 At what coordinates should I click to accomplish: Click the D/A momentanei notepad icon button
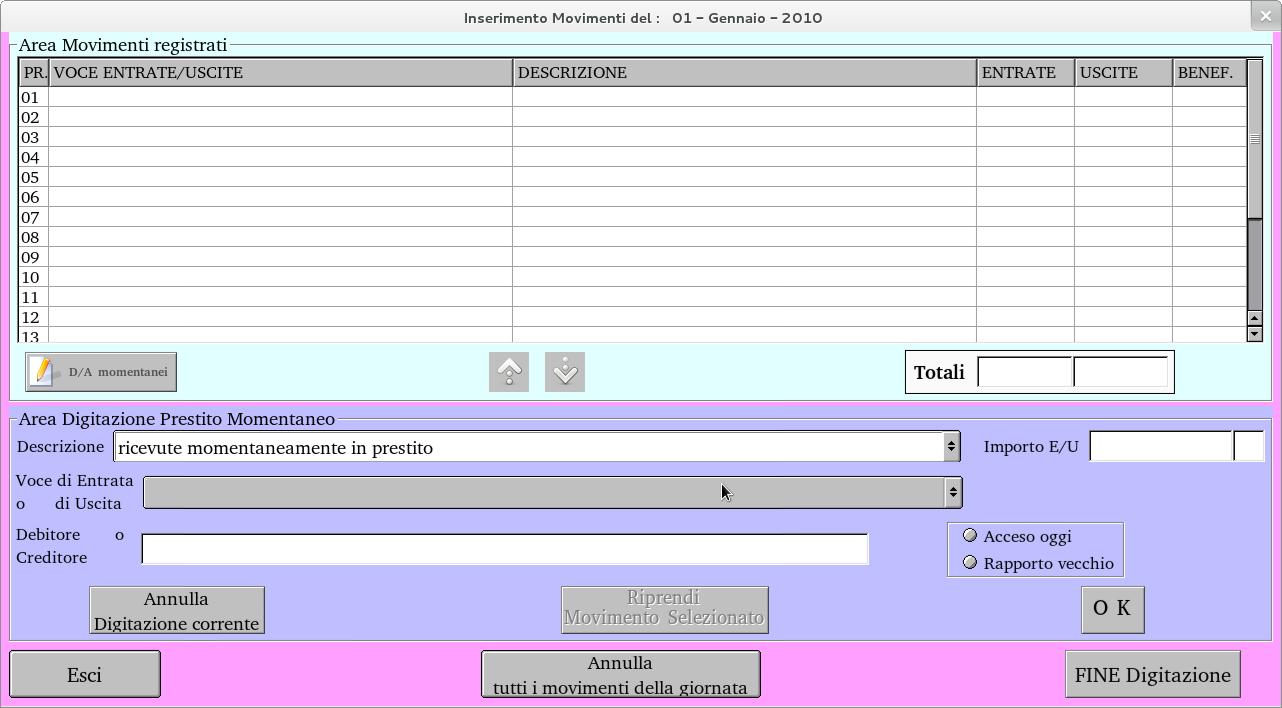(x=101, y=372)
